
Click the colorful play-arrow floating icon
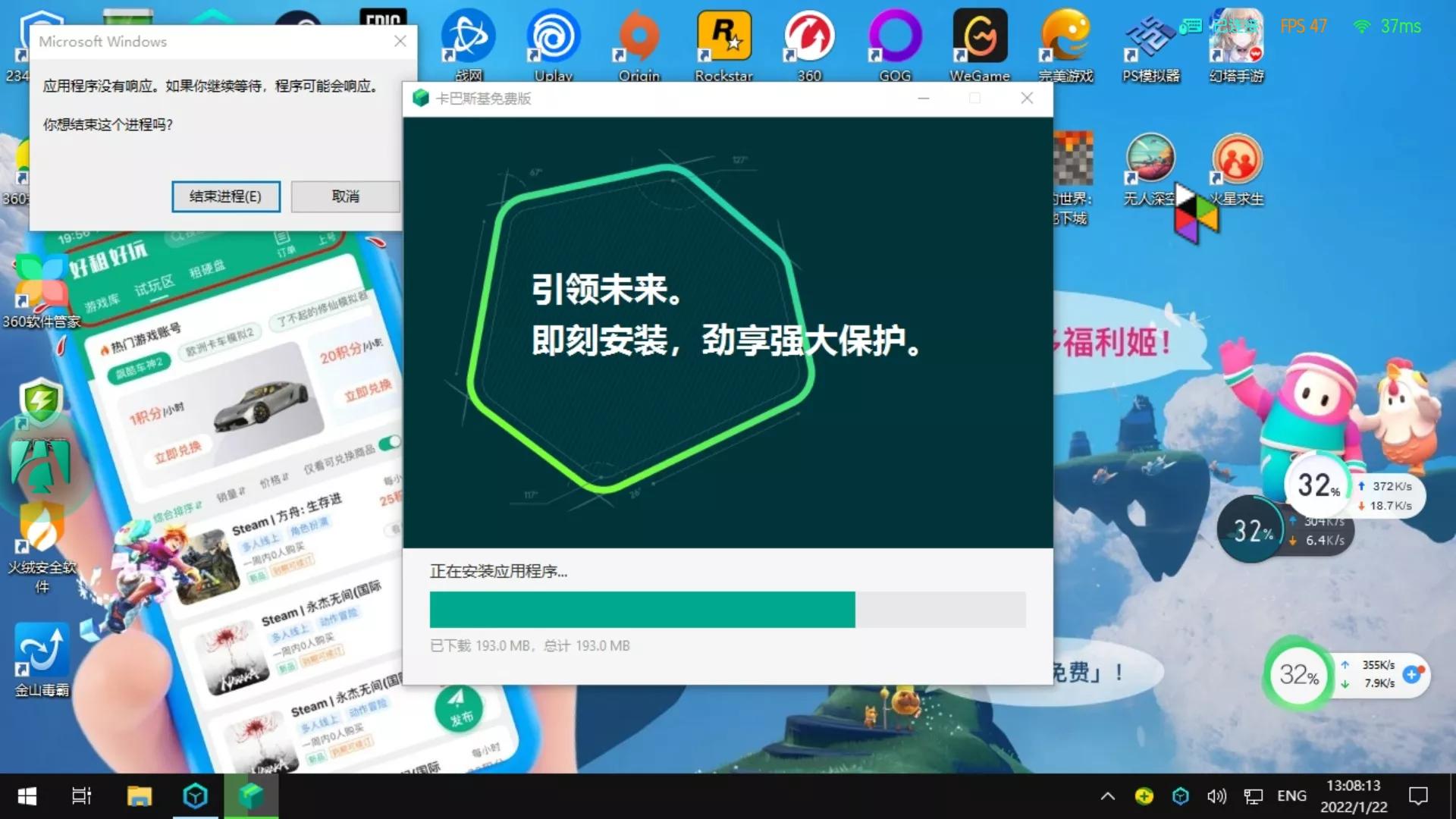pos(1196,213)
